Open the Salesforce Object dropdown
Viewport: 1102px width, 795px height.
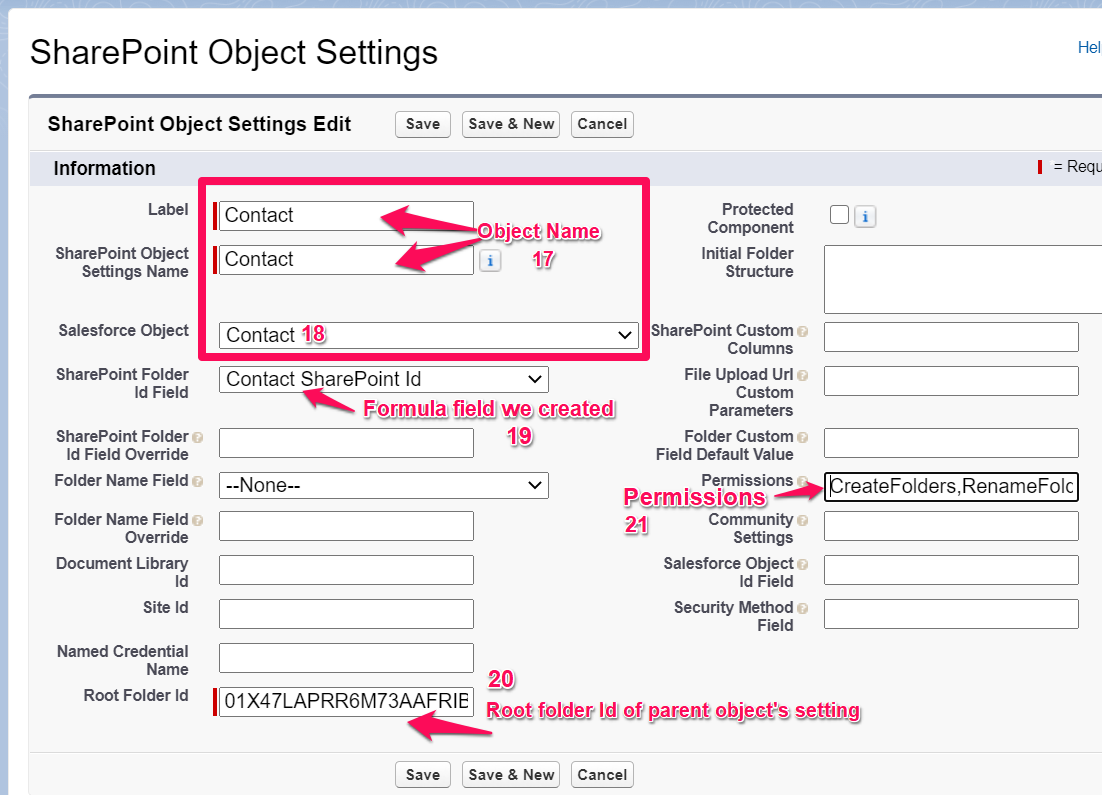tap(429, 335)
